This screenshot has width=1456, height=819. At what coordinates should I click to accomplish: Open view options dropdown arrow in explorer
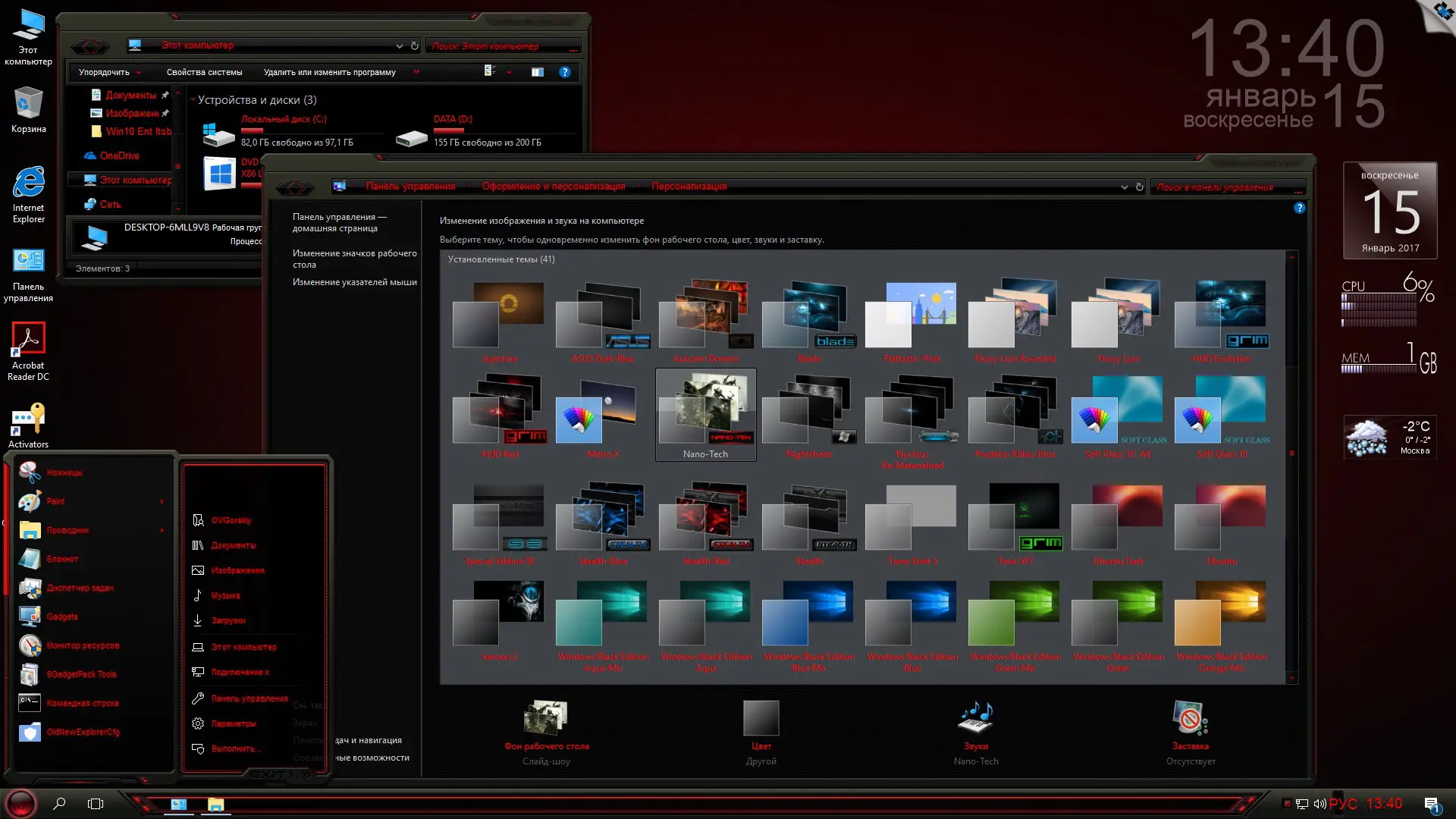(x=509, y=72)
